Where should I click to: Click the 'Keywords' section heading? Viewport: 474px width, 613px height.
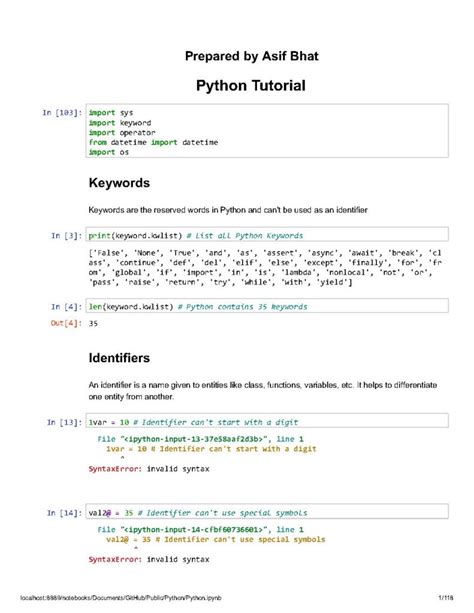(119, 183)
